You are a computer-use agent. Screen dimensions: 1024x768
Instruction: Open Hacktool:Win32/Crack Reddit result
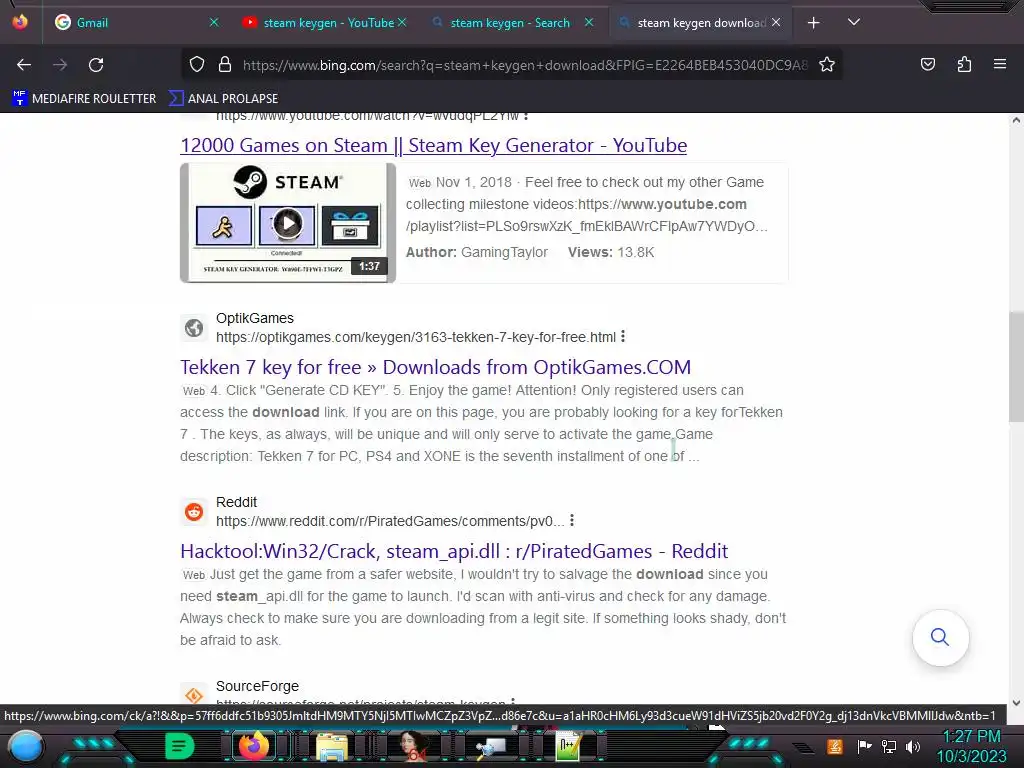[454, 551]
